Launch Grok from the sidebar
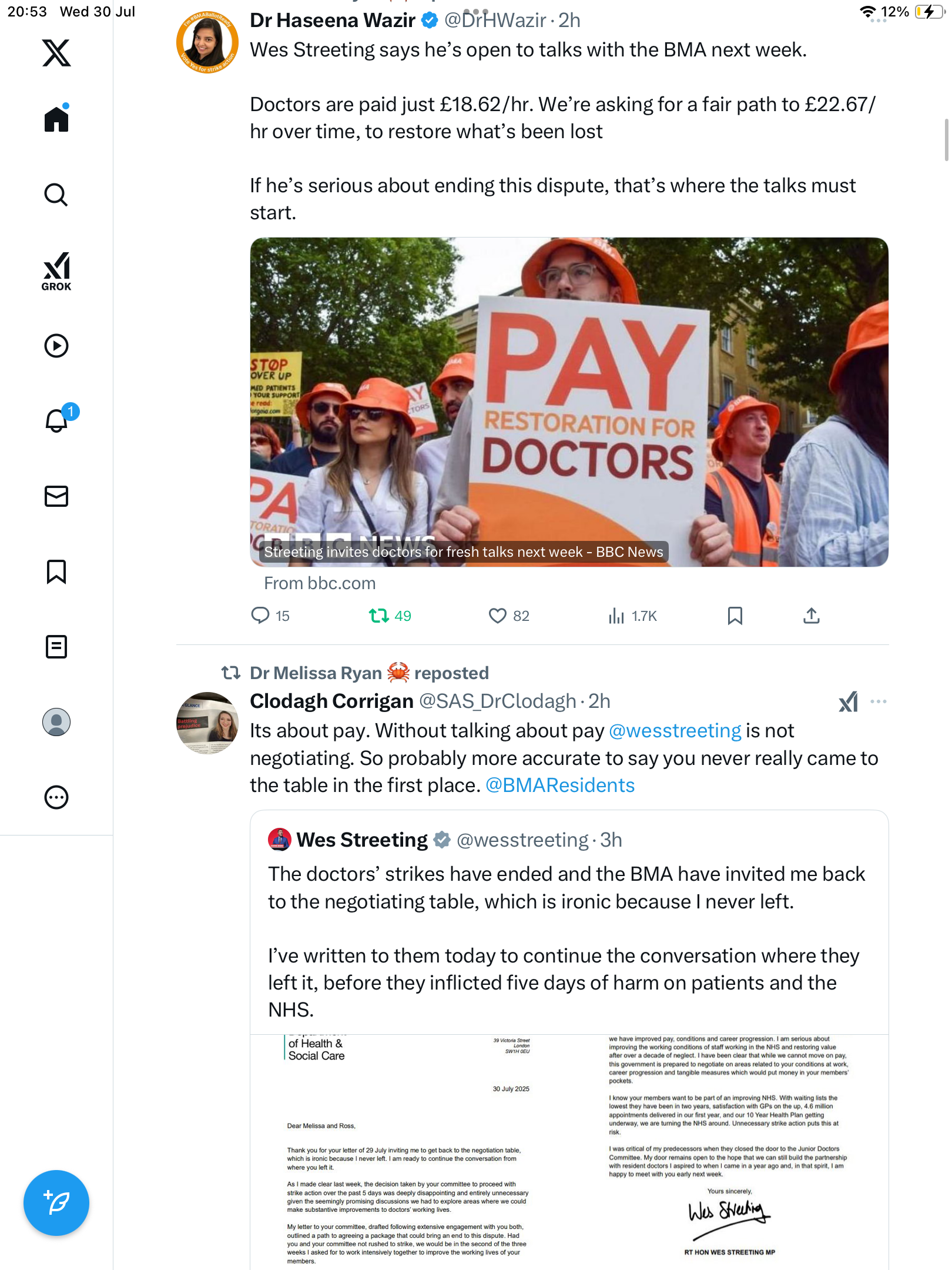952x1270 pixels. pyautogui.click(x=56, y=272)
